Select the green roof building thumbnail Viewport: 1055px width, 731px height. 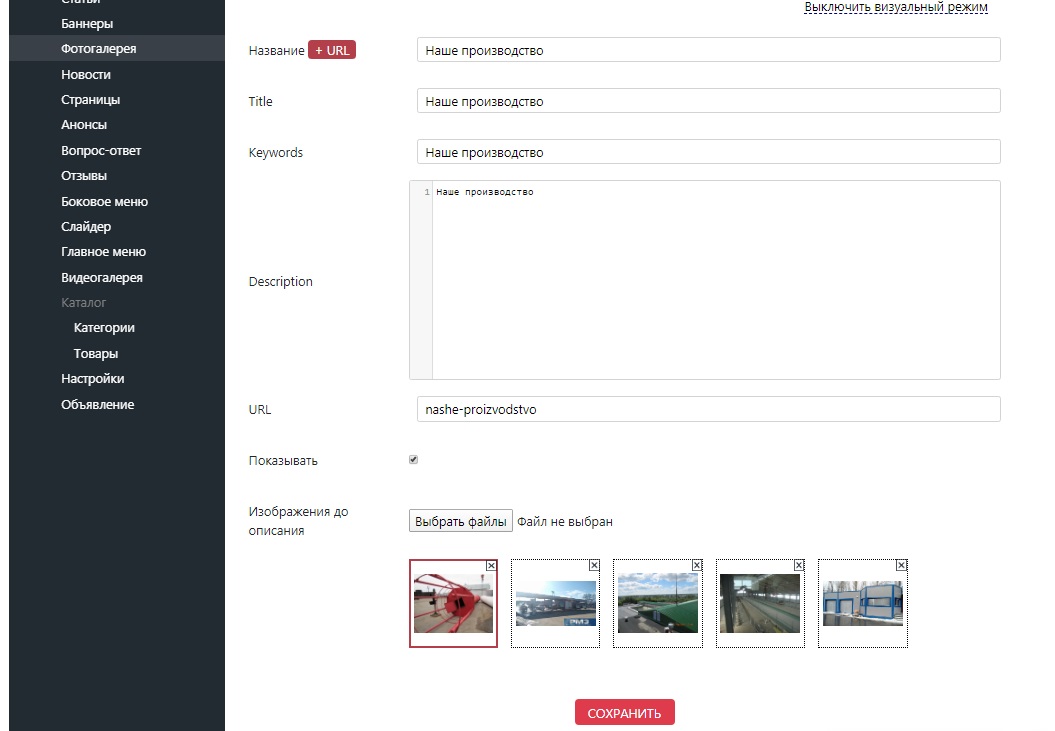coord(657,604)
